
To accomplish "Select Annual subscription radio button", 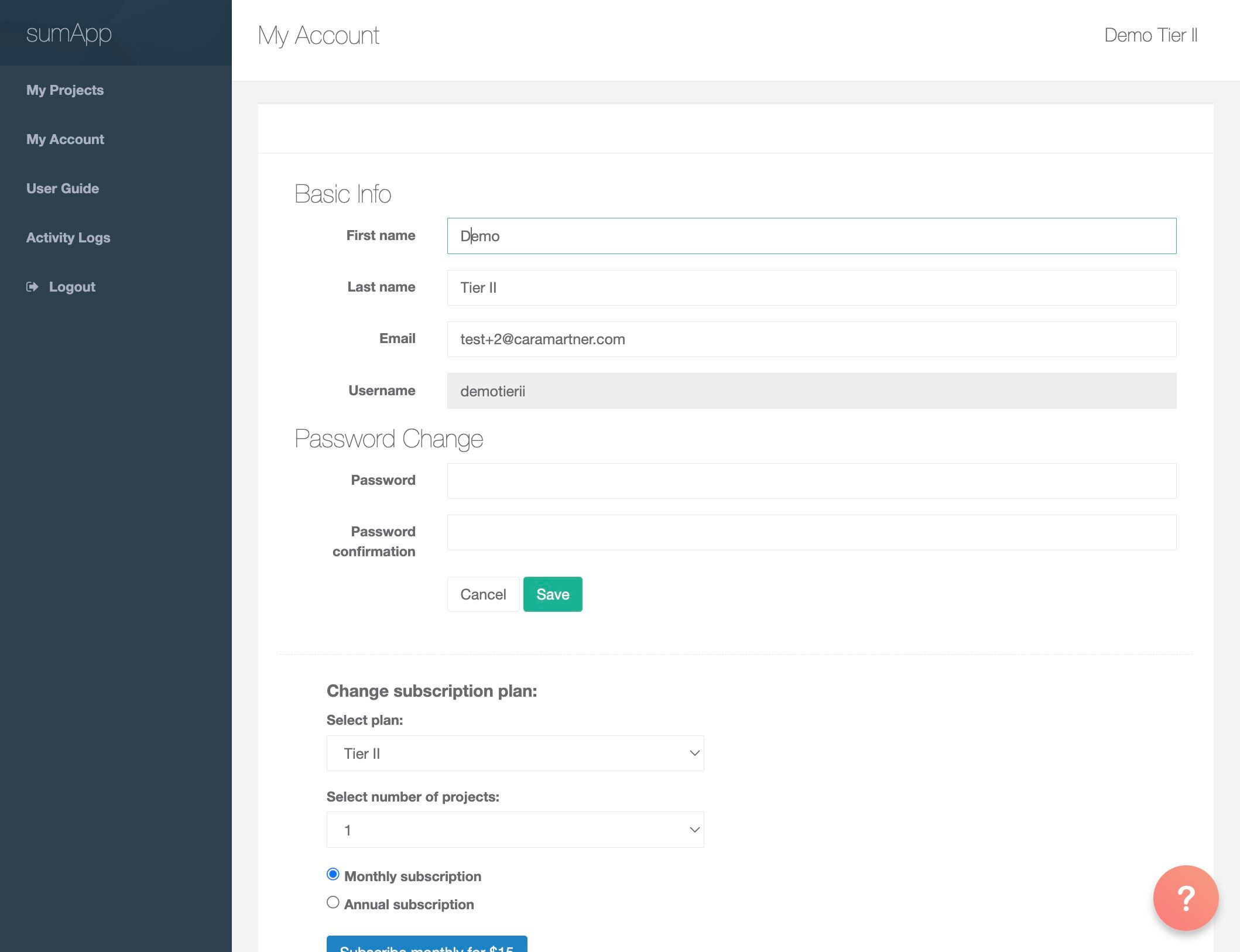I will pyautogui.click(x=333, y=903).
